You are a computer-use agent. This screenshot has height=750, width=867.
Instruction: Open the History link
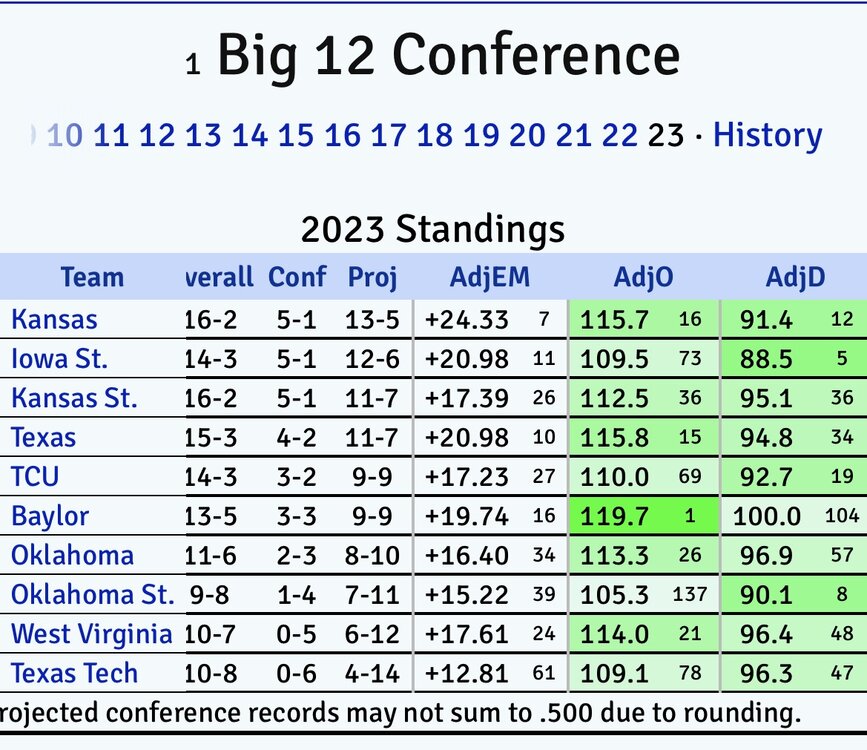767,135
